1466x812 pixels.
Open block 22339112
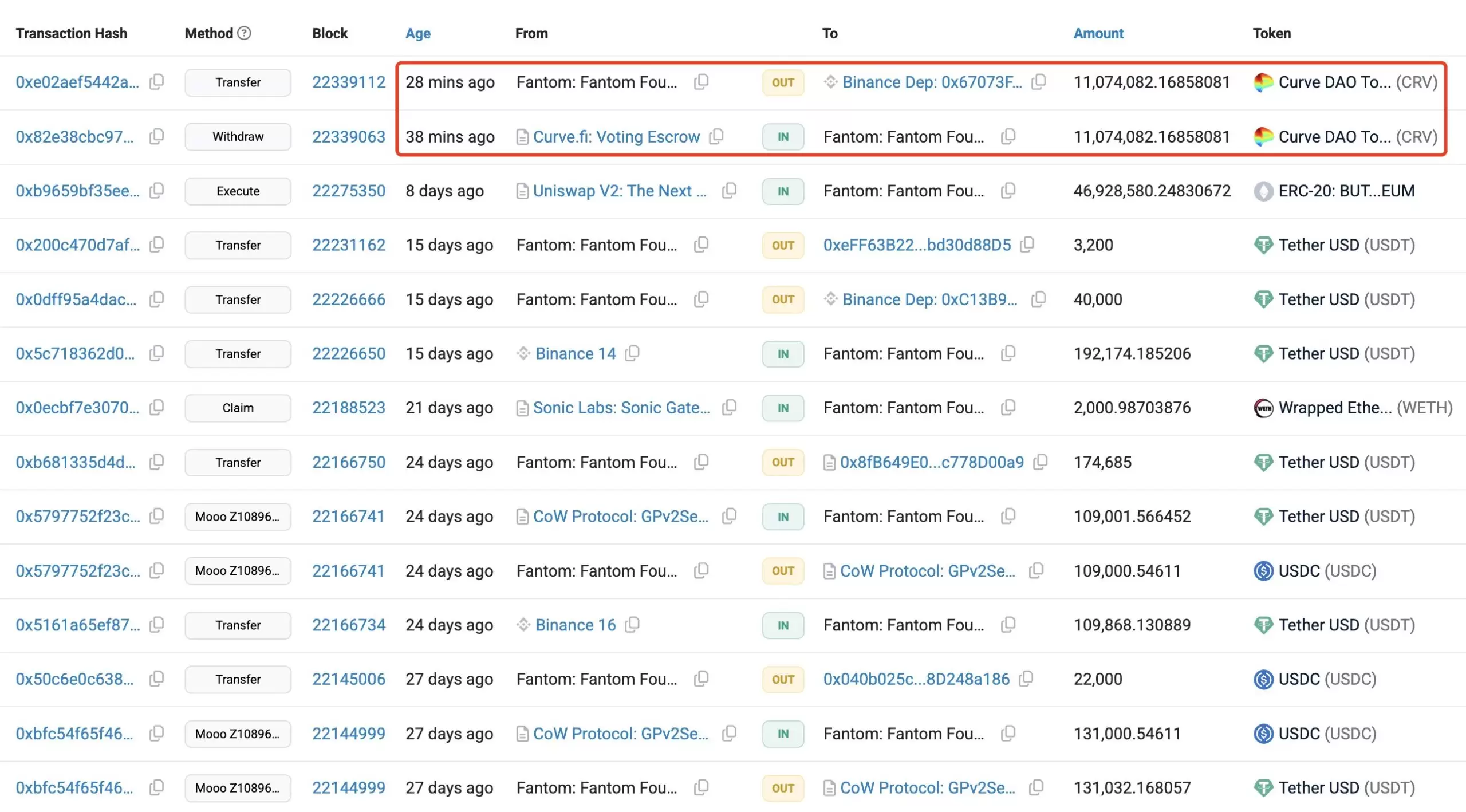tap(348, 82)
